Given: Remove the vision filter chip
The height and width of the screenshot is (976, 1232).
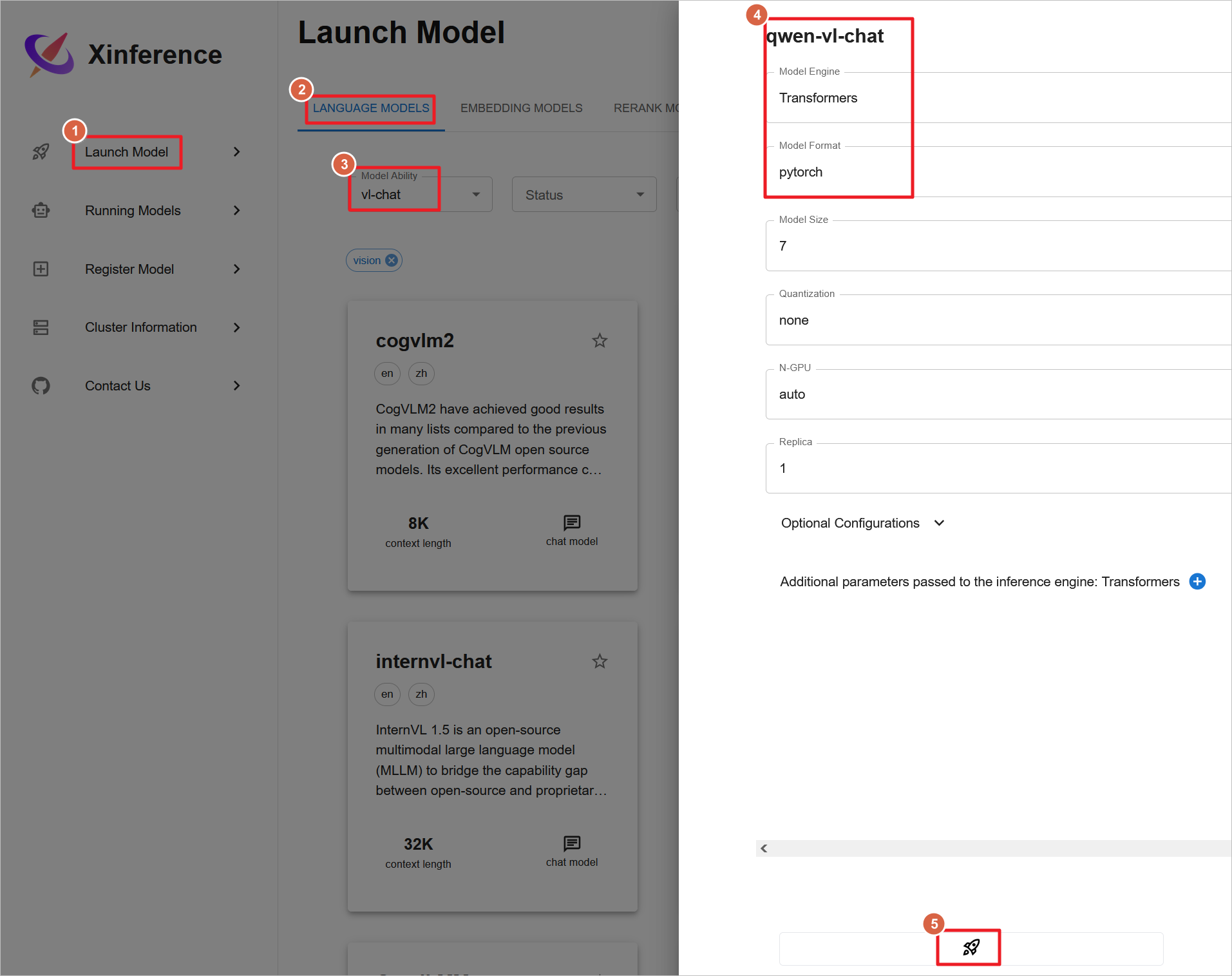Looking at the screenshot, I should tap(392, 260).
